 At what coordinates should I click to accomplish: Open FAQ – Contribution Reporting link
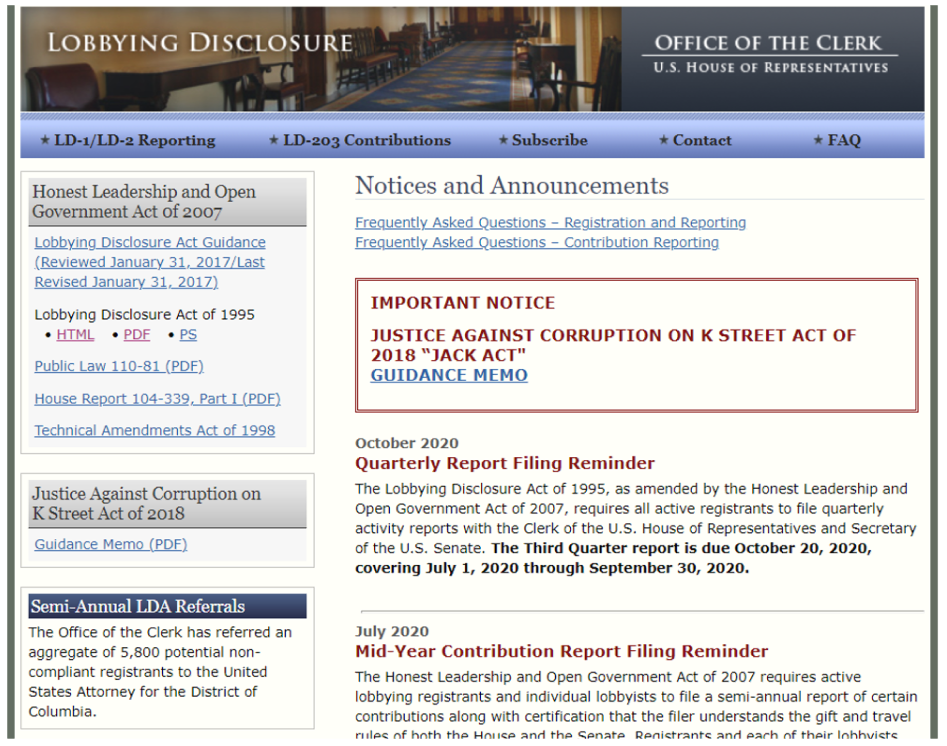coord(537,242)
